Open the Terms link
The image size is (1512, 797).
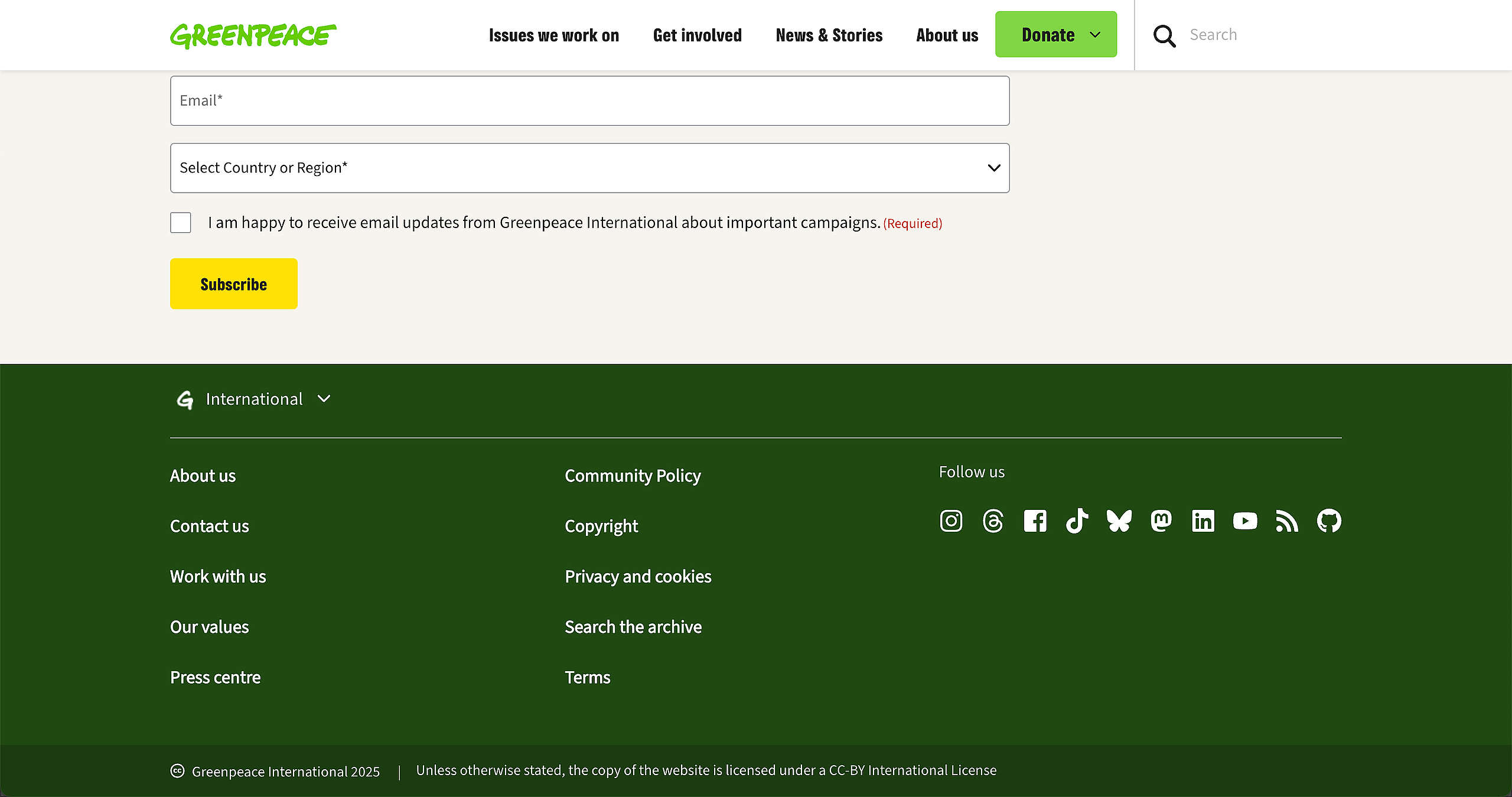[x=588, y=677]
